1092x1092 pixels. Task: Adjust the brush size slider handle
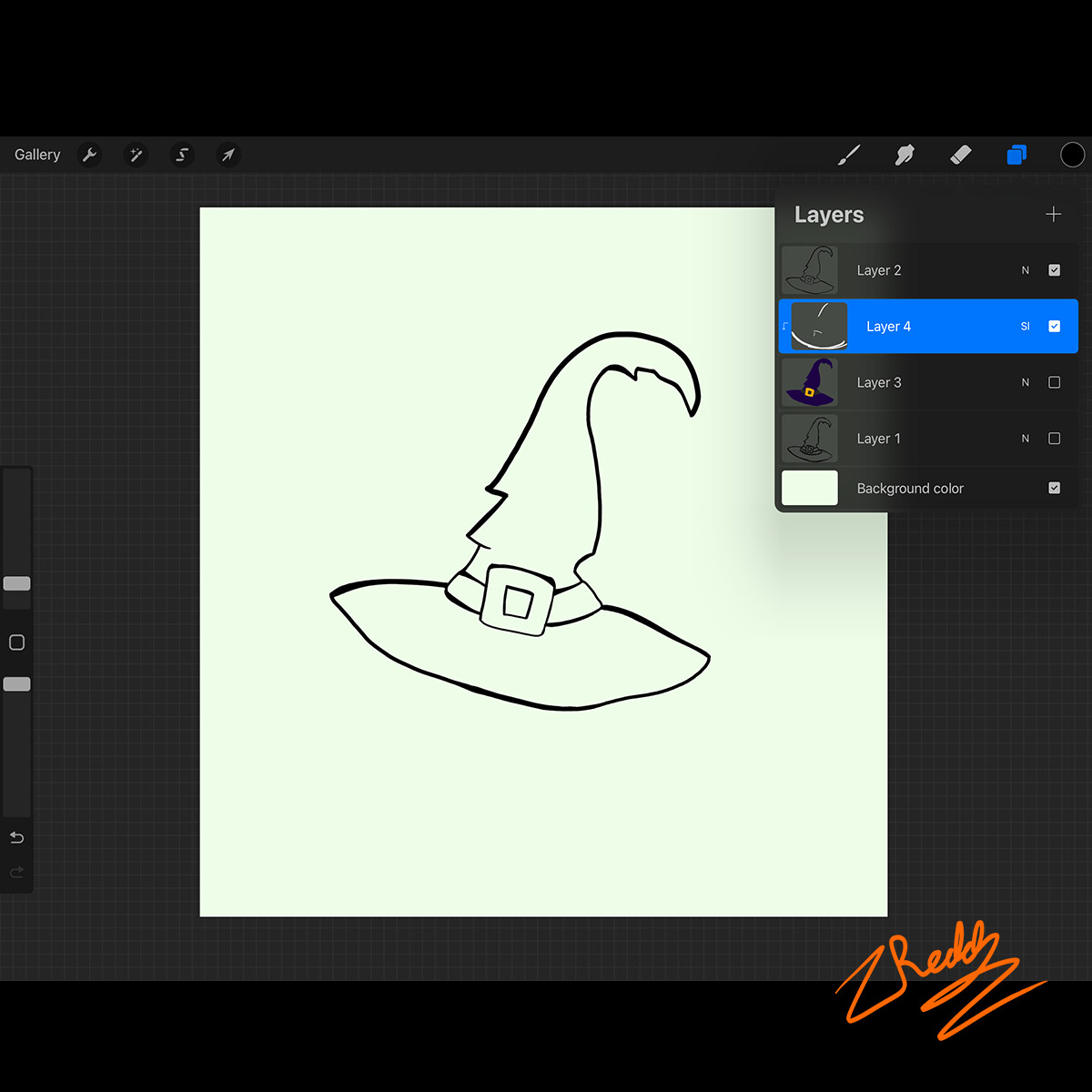point(17,583)
